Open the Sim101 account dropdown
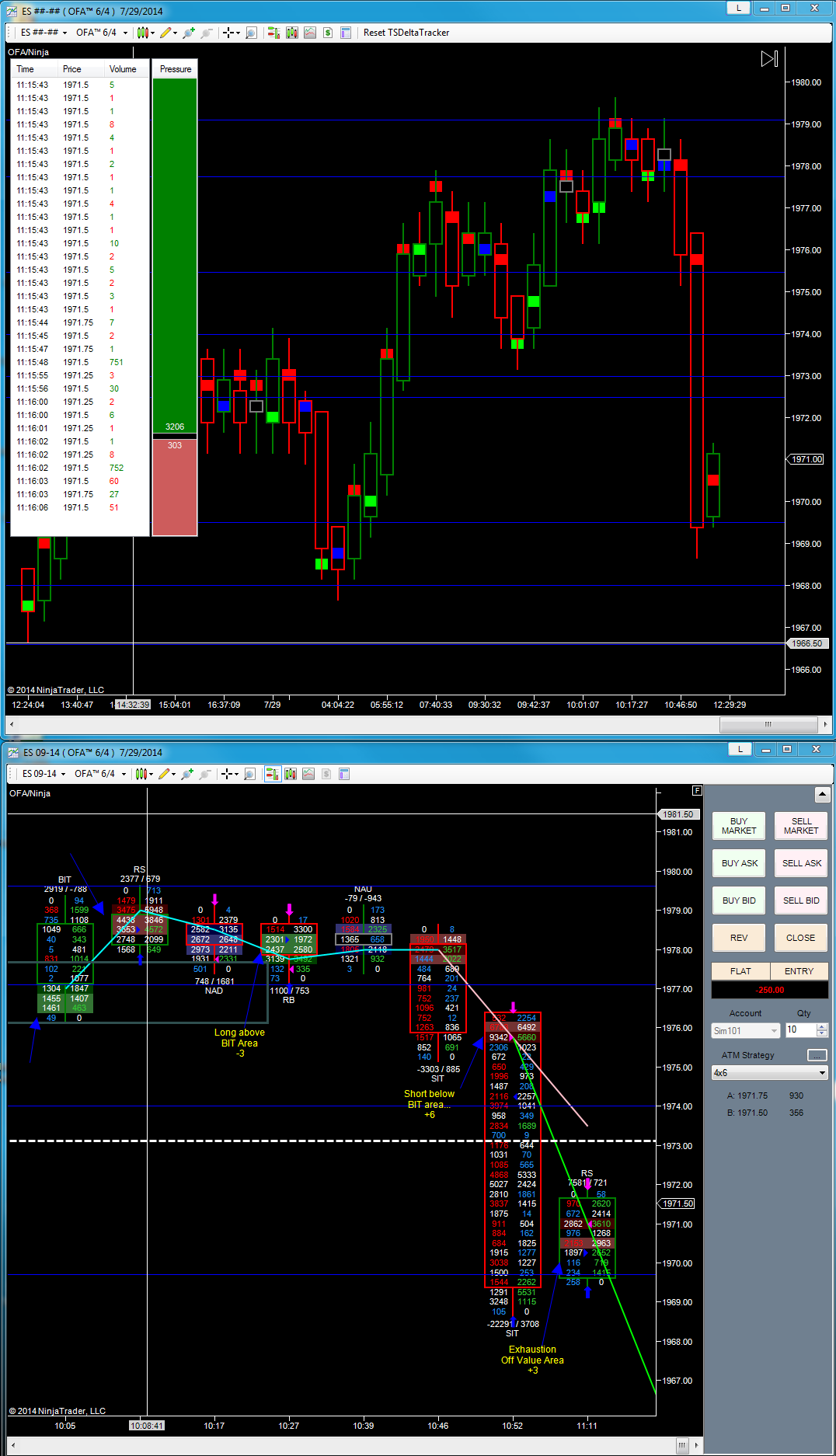 click(x=745, y=1031)
